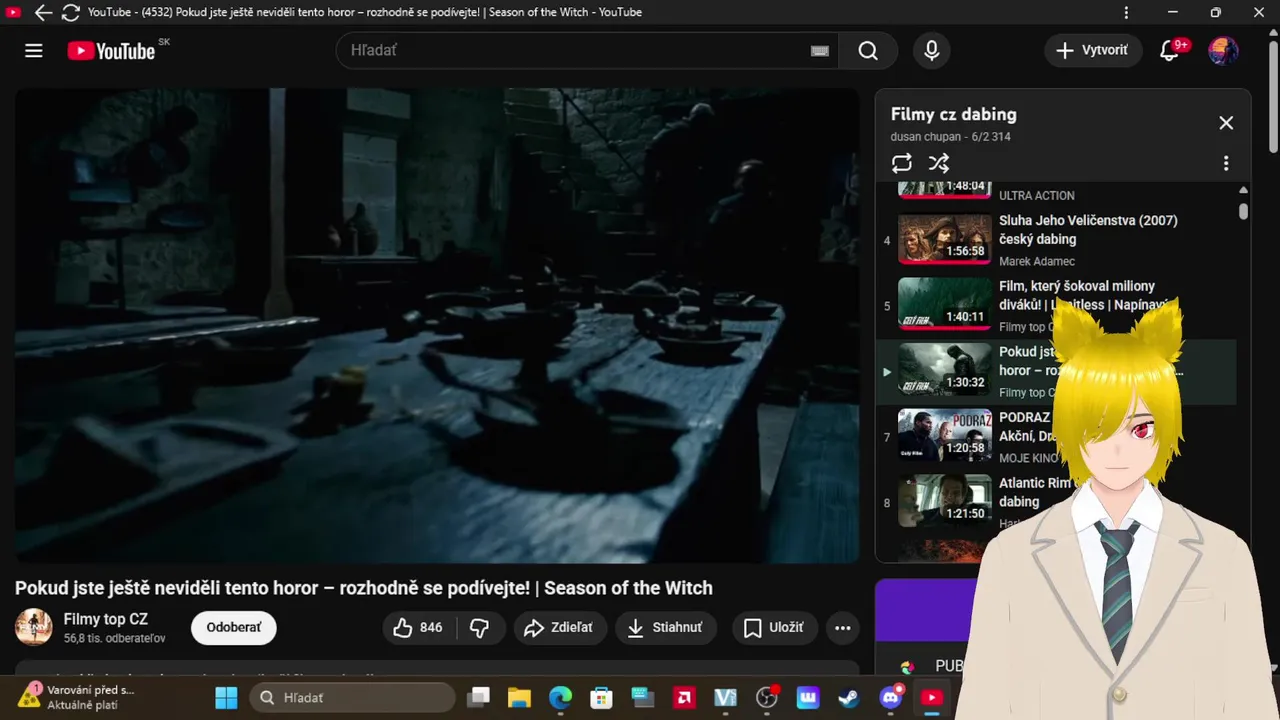
Task: Open the OBS Studio taskbar icon
Action: coord(767,698)
